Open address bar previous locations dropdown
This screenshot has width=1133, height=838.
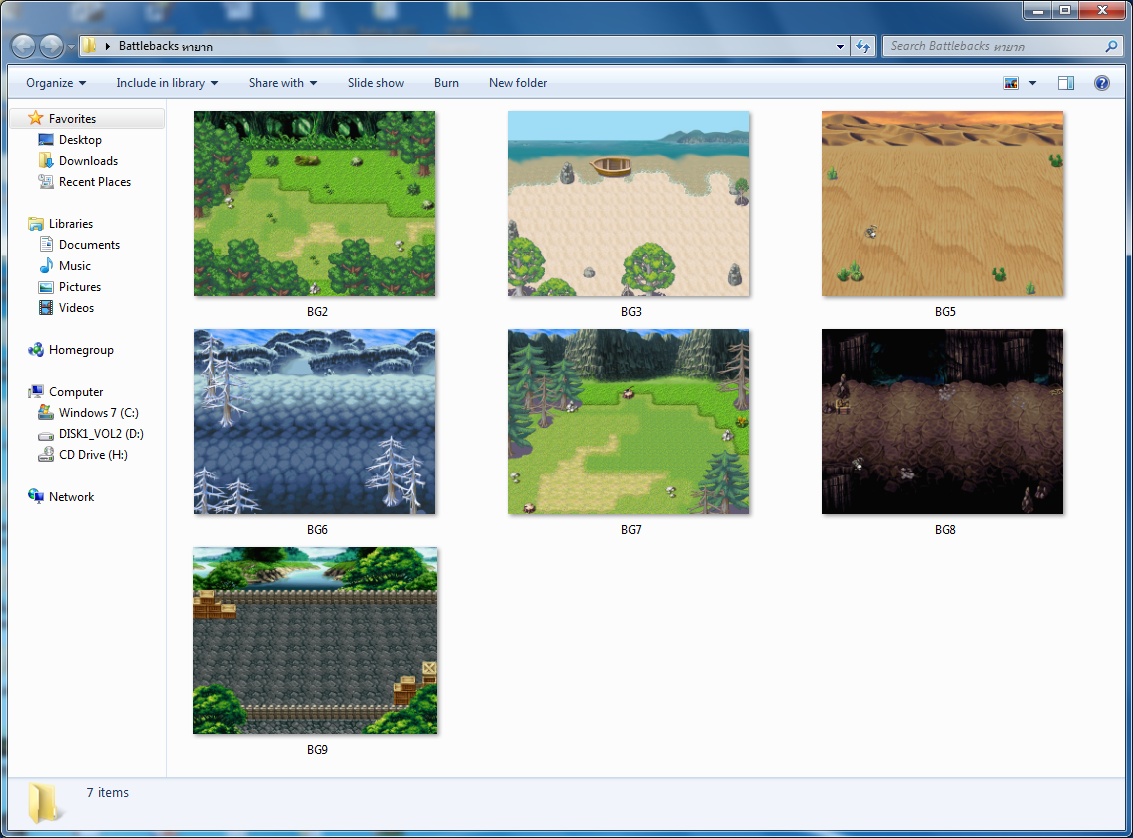(840, 46)
